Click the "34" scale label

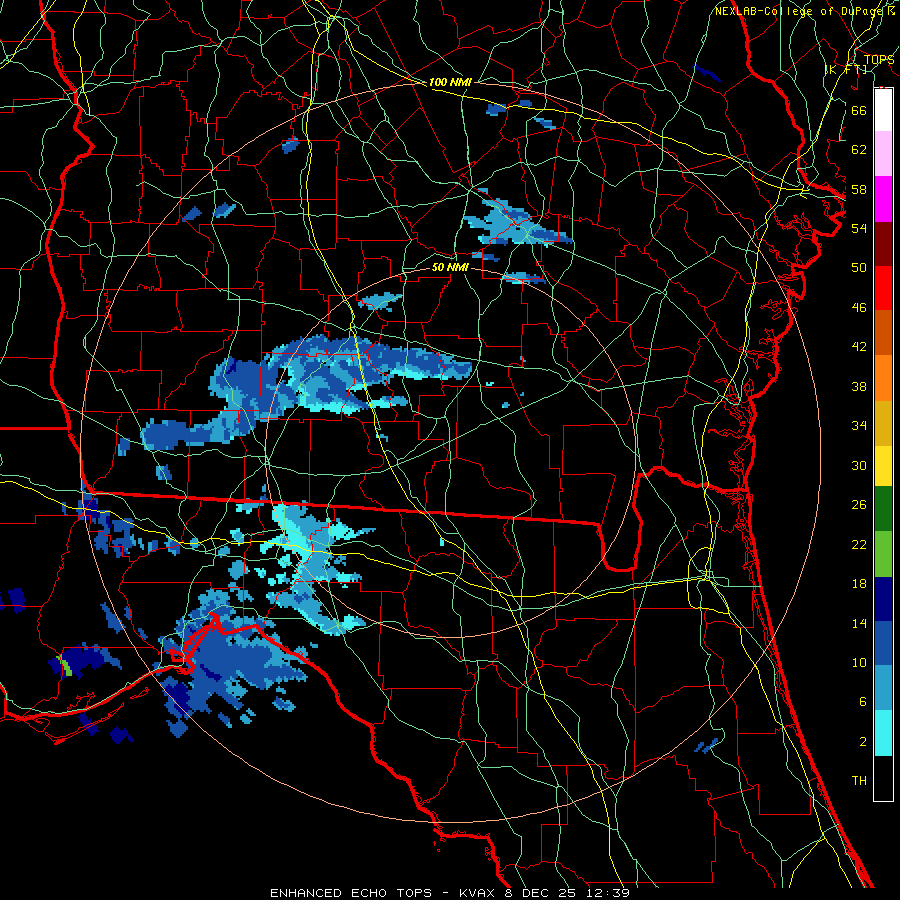click(x=859, y=426)
